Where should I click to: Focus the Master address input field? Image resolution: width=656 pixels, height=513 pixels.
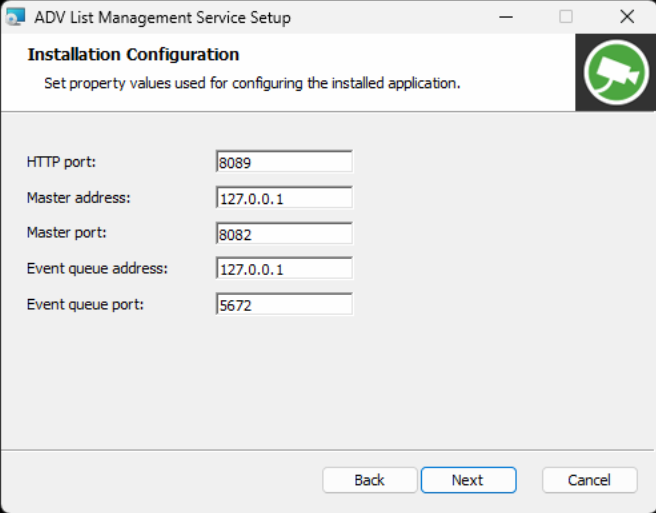tap(284, 198)
